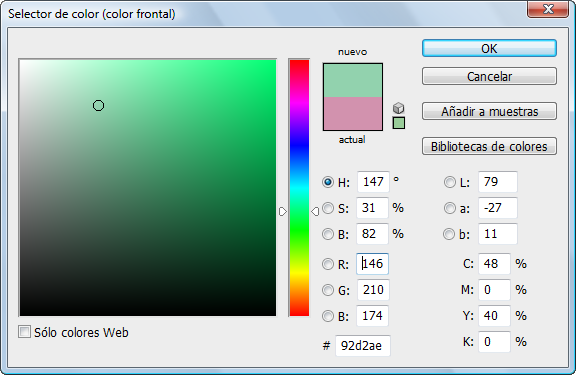Click the R field showing 146

point(372,264)
